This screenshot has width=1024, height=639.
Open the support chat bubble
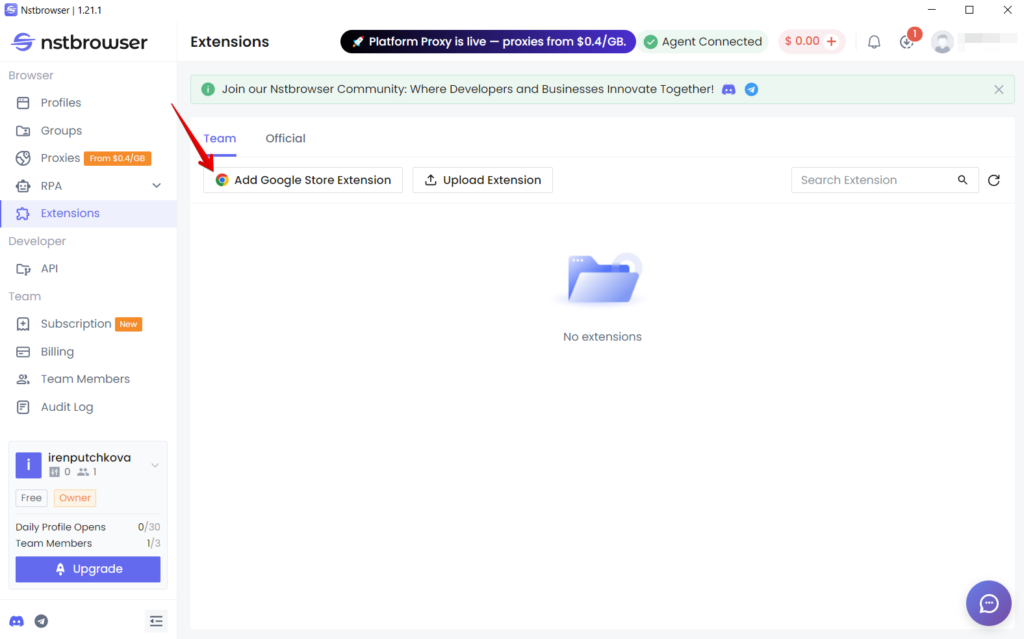989,603
